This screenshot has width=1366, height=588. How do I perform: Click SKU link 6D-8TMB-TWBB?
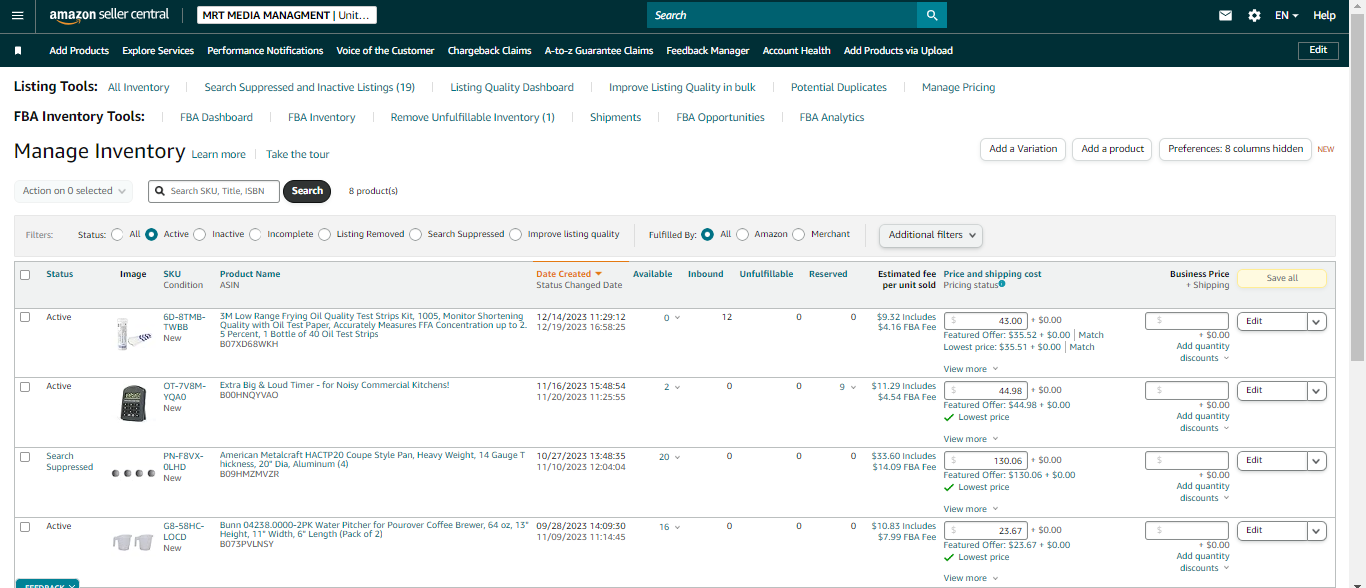[x=184, y=322]
